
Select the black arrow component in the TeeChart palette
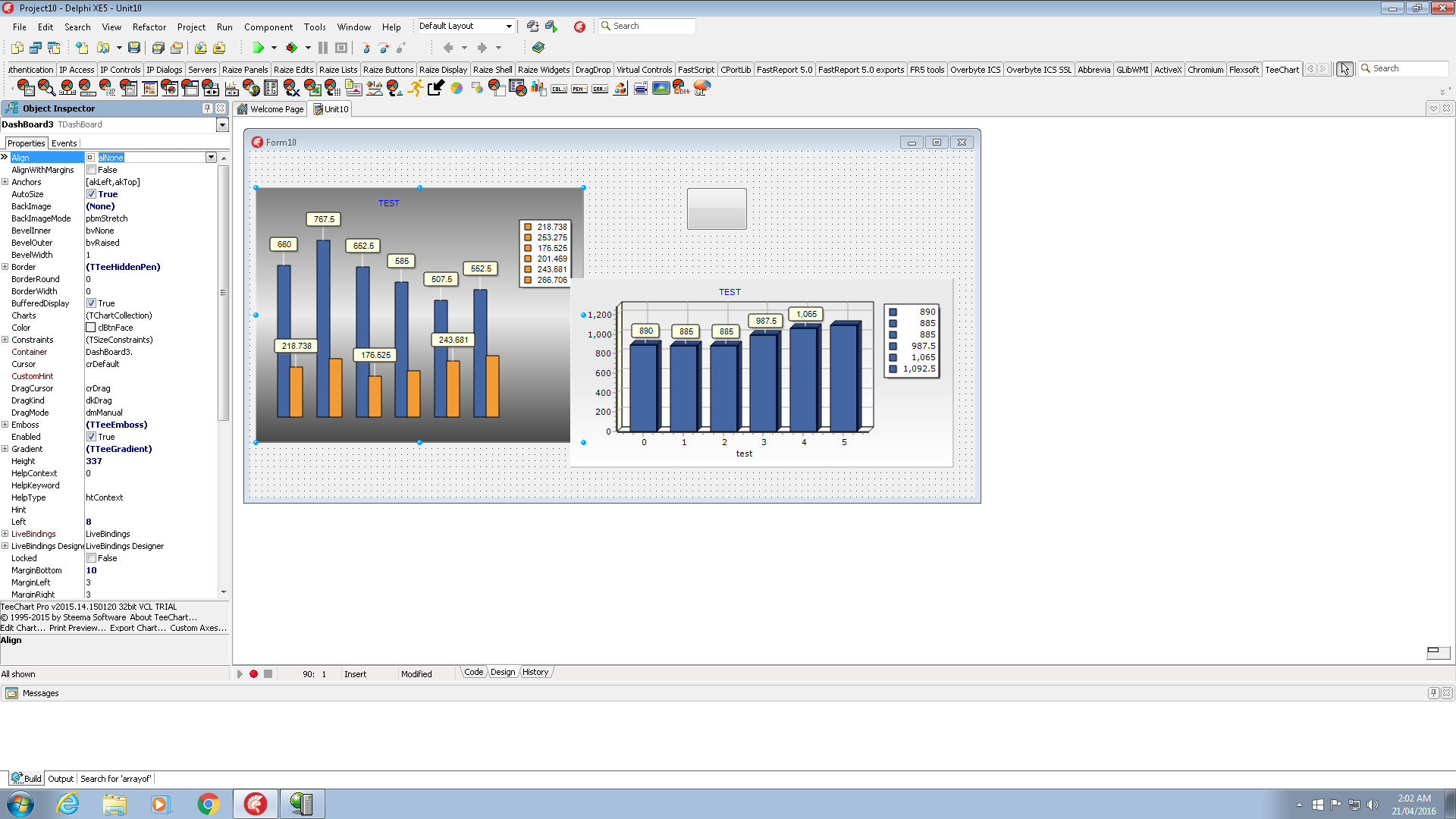pyautogui.click(x=435, y=88)
